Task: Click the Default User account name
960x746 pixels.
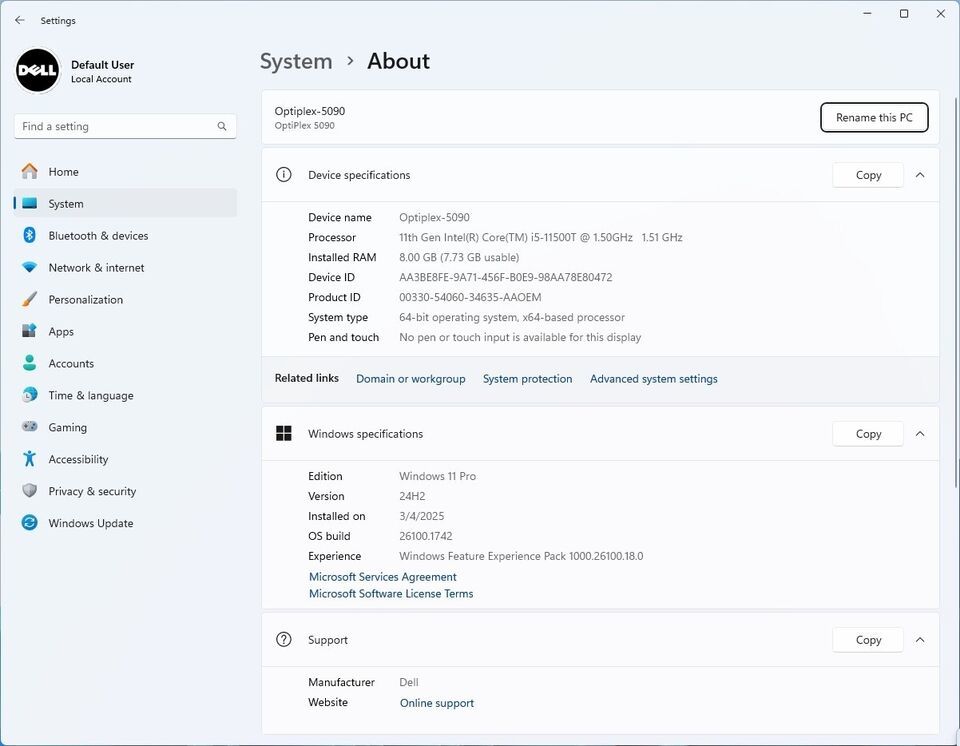Action: (x=102, y=64)
